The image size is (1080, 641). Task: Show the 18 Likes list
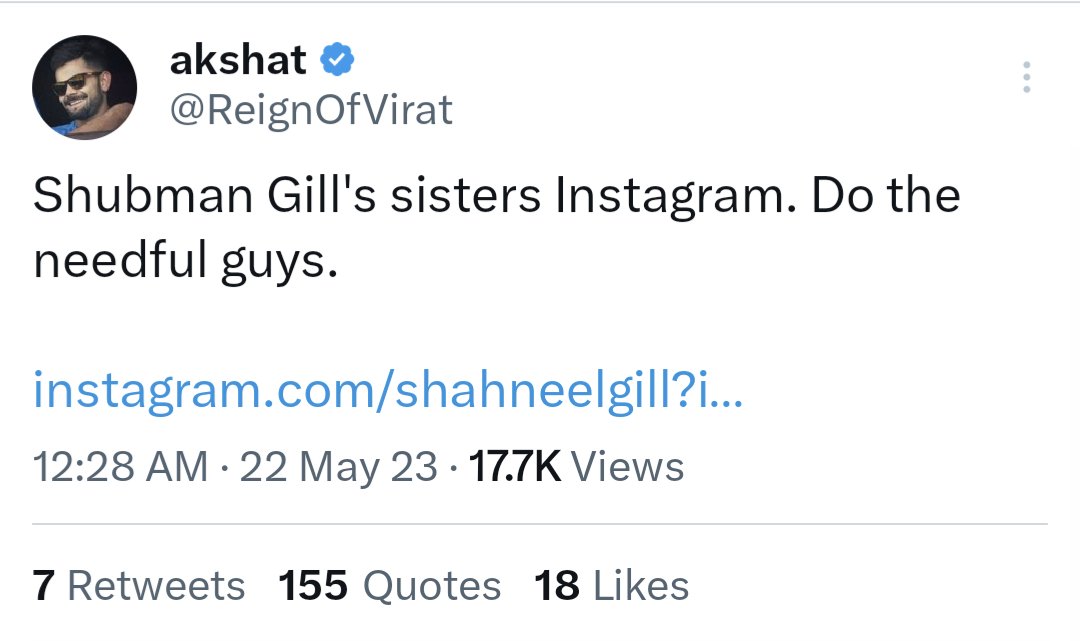[611, 586]
